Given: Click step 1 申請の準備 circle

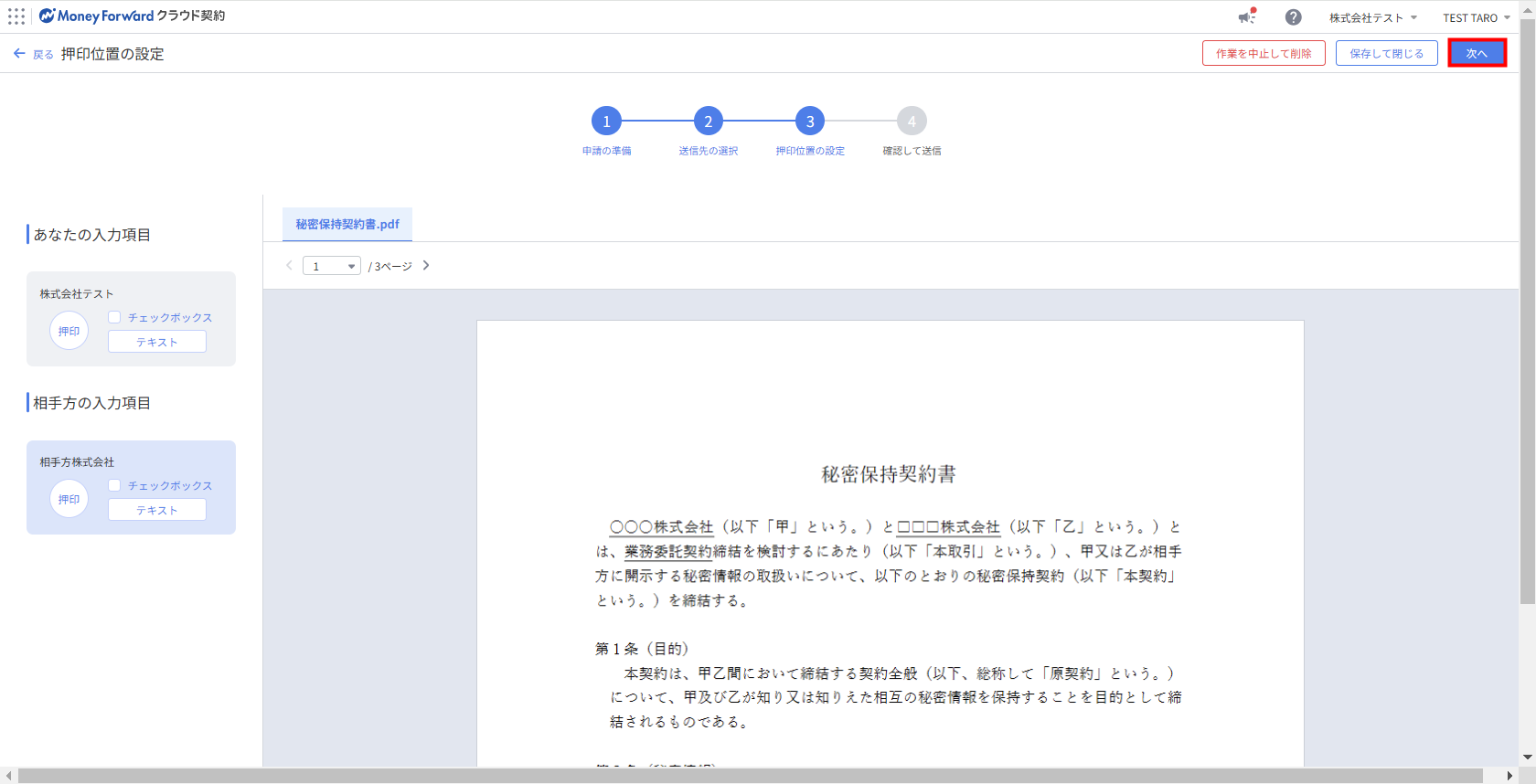Looking at the screenshot, I should (606, 122).
